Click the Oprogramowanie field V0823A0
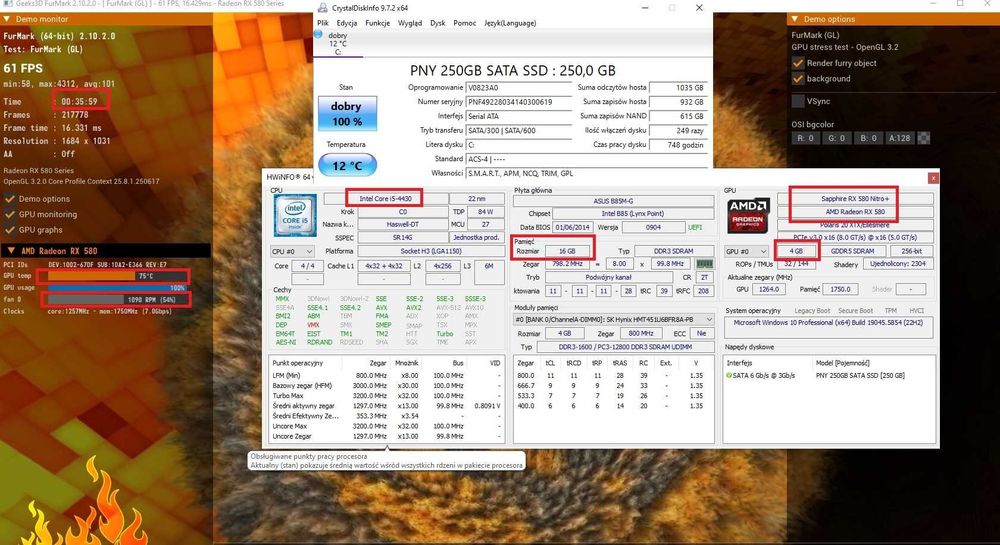This screenshot has width=1000, height=545. [x=518, y=88]
